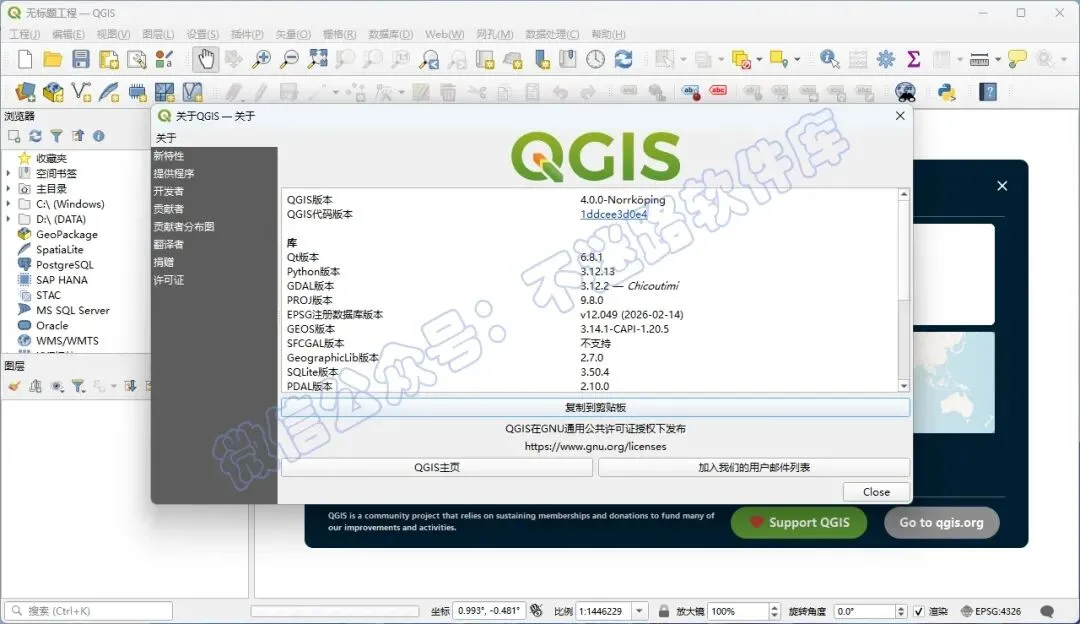Expand the C:\ (Windows) drive node
Screen dimensions: 1080x624
[8, 204]
